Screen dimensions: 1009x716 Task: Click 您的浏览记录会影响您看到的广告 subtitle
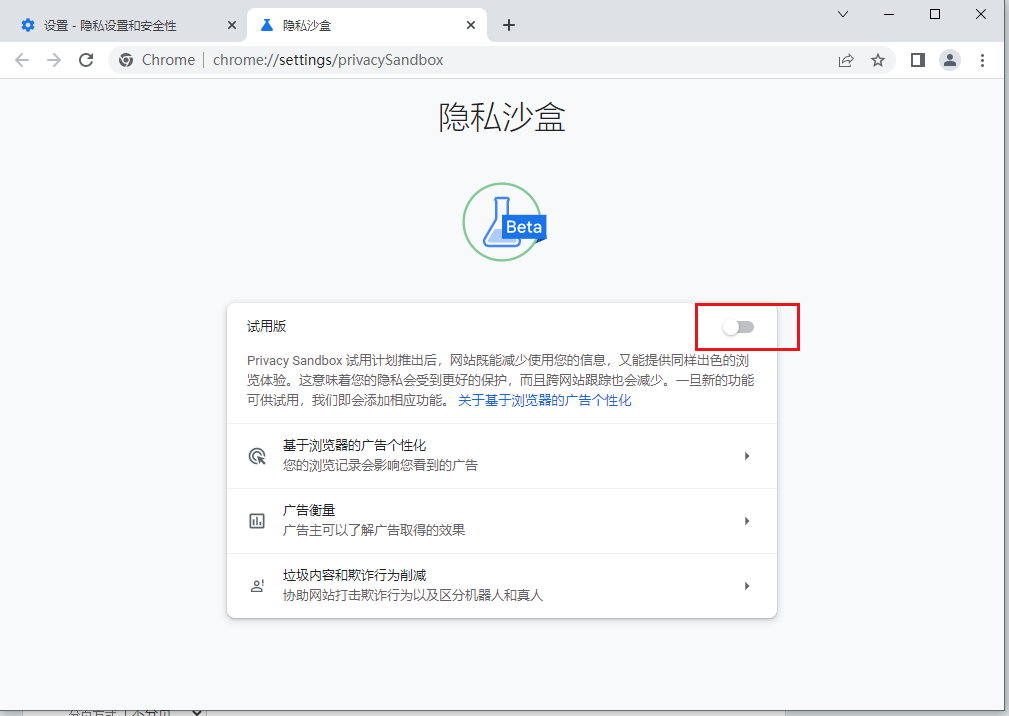point(380,465)
